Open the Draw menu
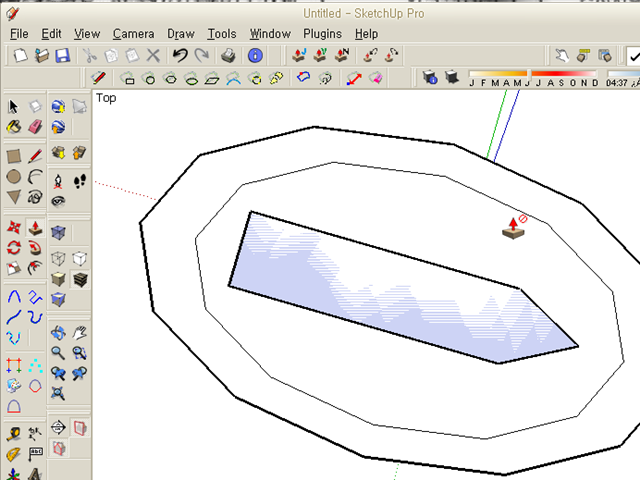Image resolution: width=640 pixels, height=480 pixels. [180, 34]
